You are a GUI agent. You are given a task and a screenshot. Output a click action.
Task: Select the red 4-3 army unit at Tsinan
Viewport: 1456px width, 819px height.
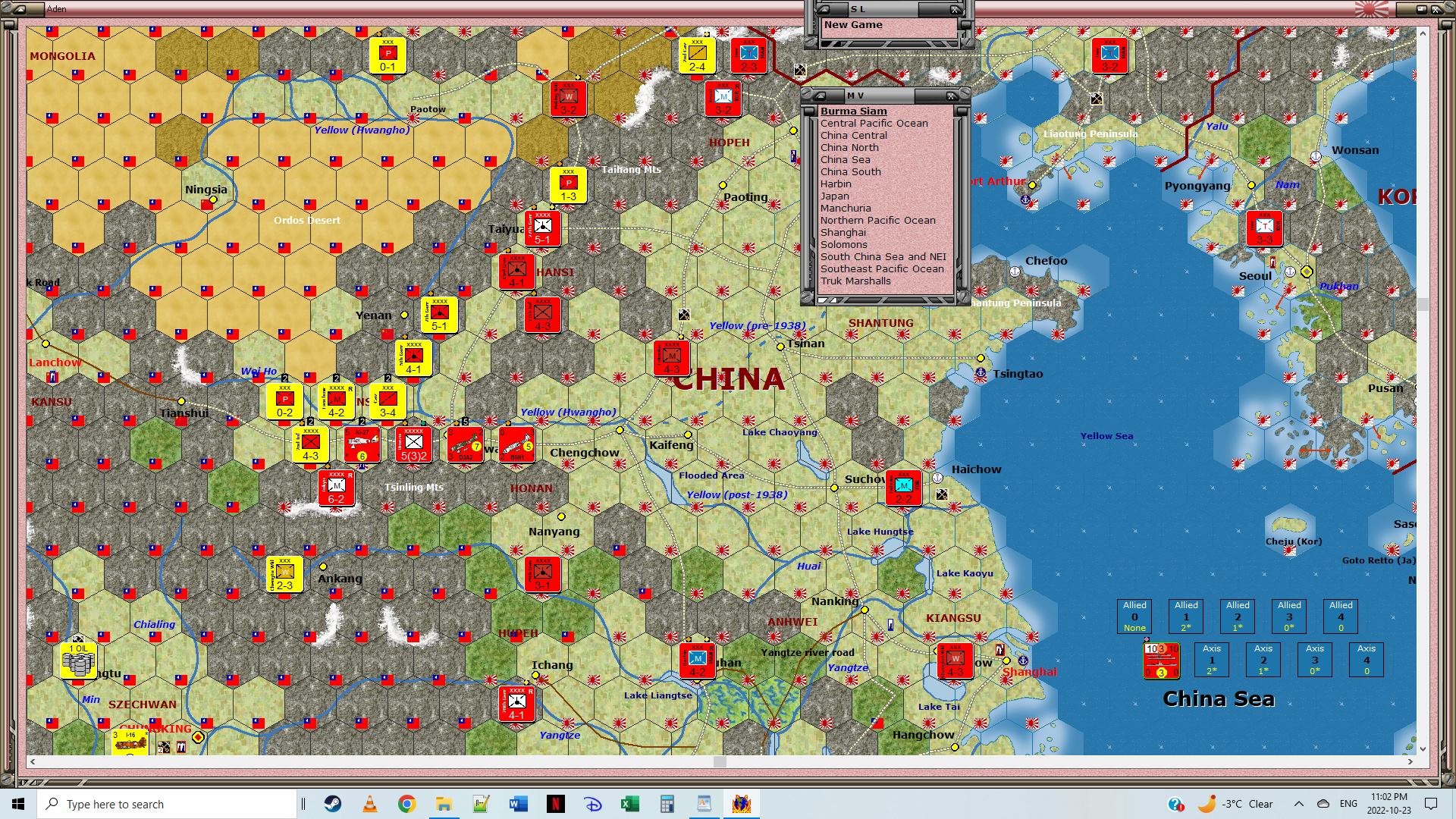pos(672,358)
